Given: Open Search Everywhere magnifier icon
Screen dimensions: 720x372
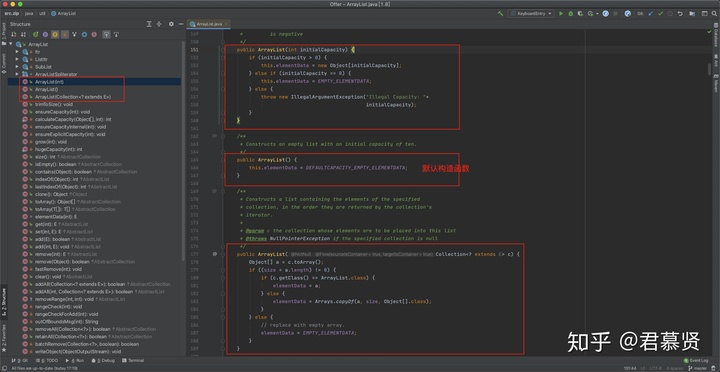Looking at the screenshot, I should 714,14.
